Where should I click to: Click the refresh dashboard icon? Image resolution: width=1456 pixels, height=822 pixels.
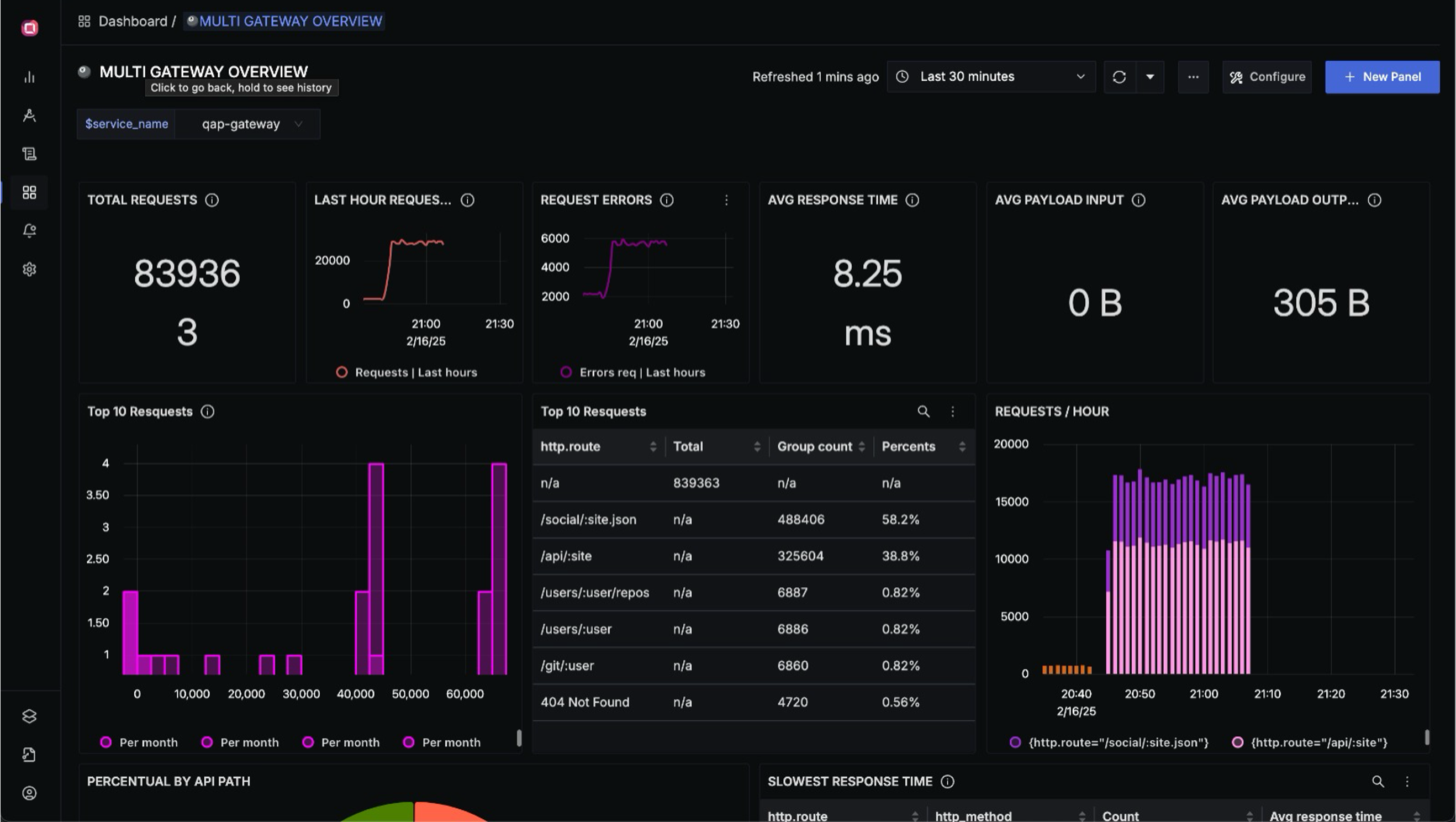(x=1120, y=76)
